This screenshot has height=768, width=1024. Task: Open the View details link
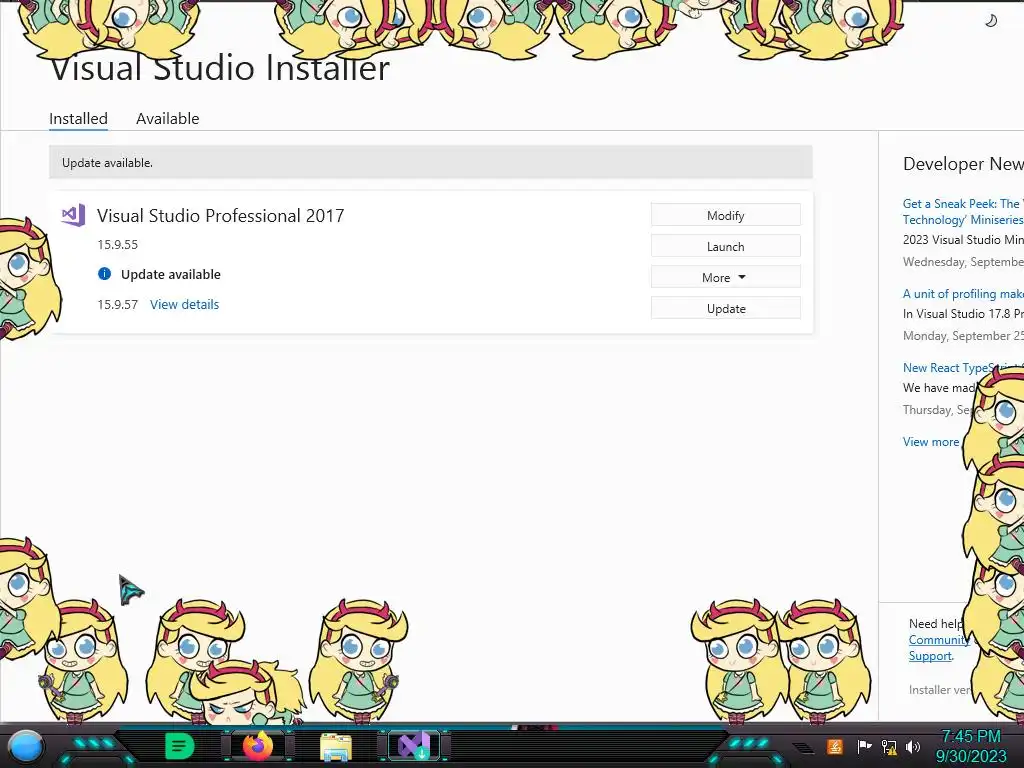184,304
